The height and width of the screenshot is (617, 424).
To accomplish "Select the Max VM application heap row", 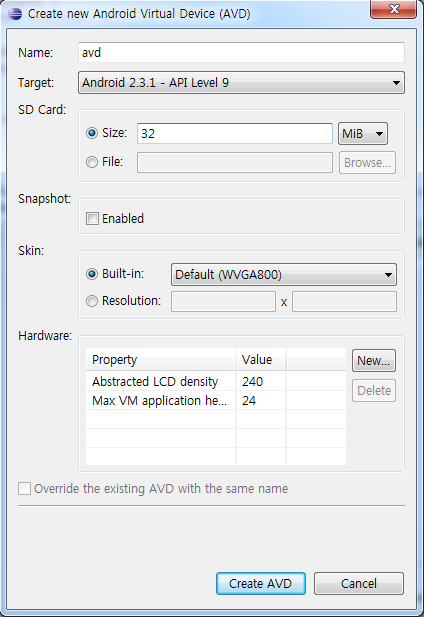I will (216, 401).
